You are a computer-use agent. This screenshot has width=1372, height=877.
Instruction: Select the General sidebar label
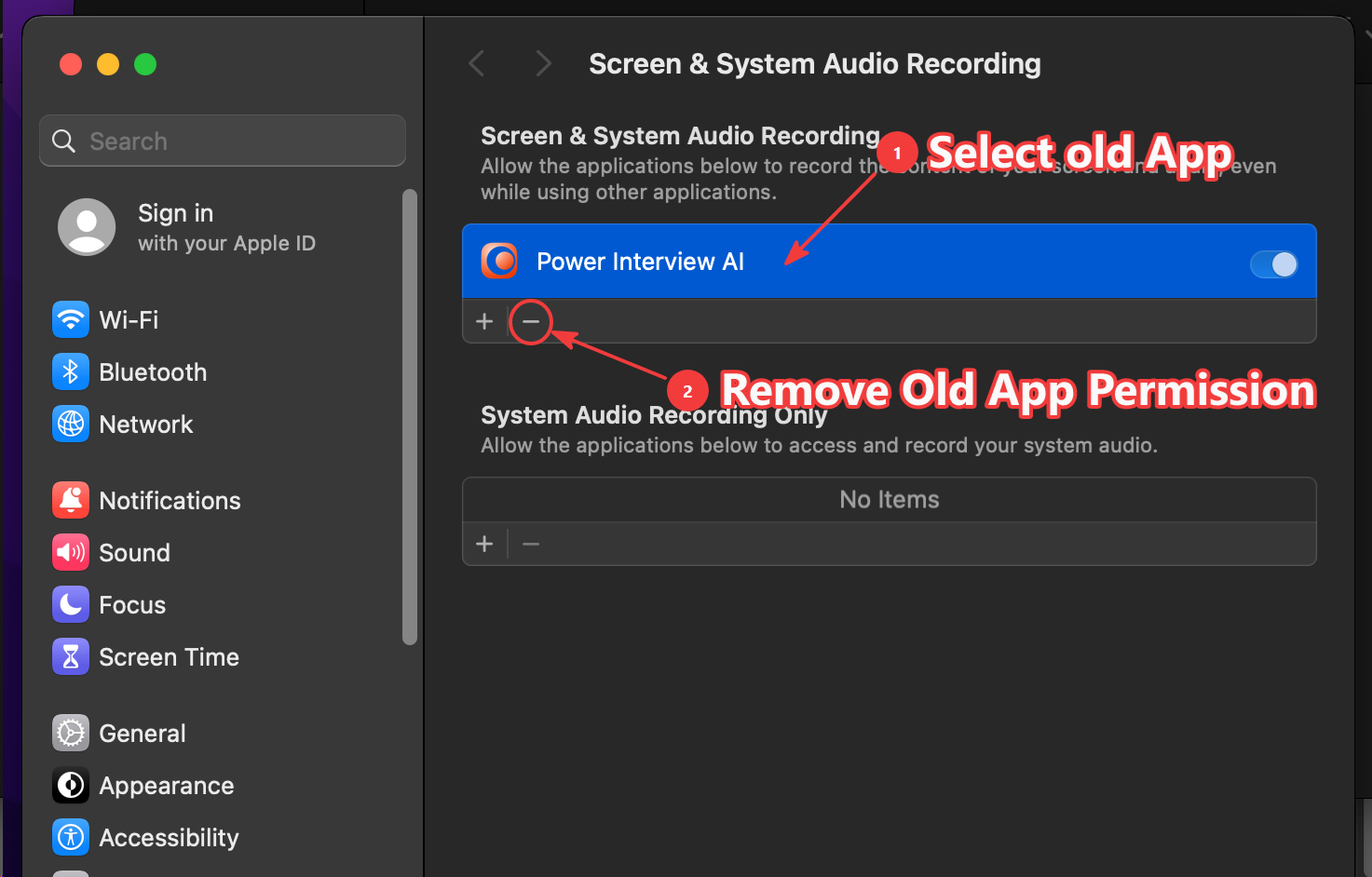pos(143,734)
